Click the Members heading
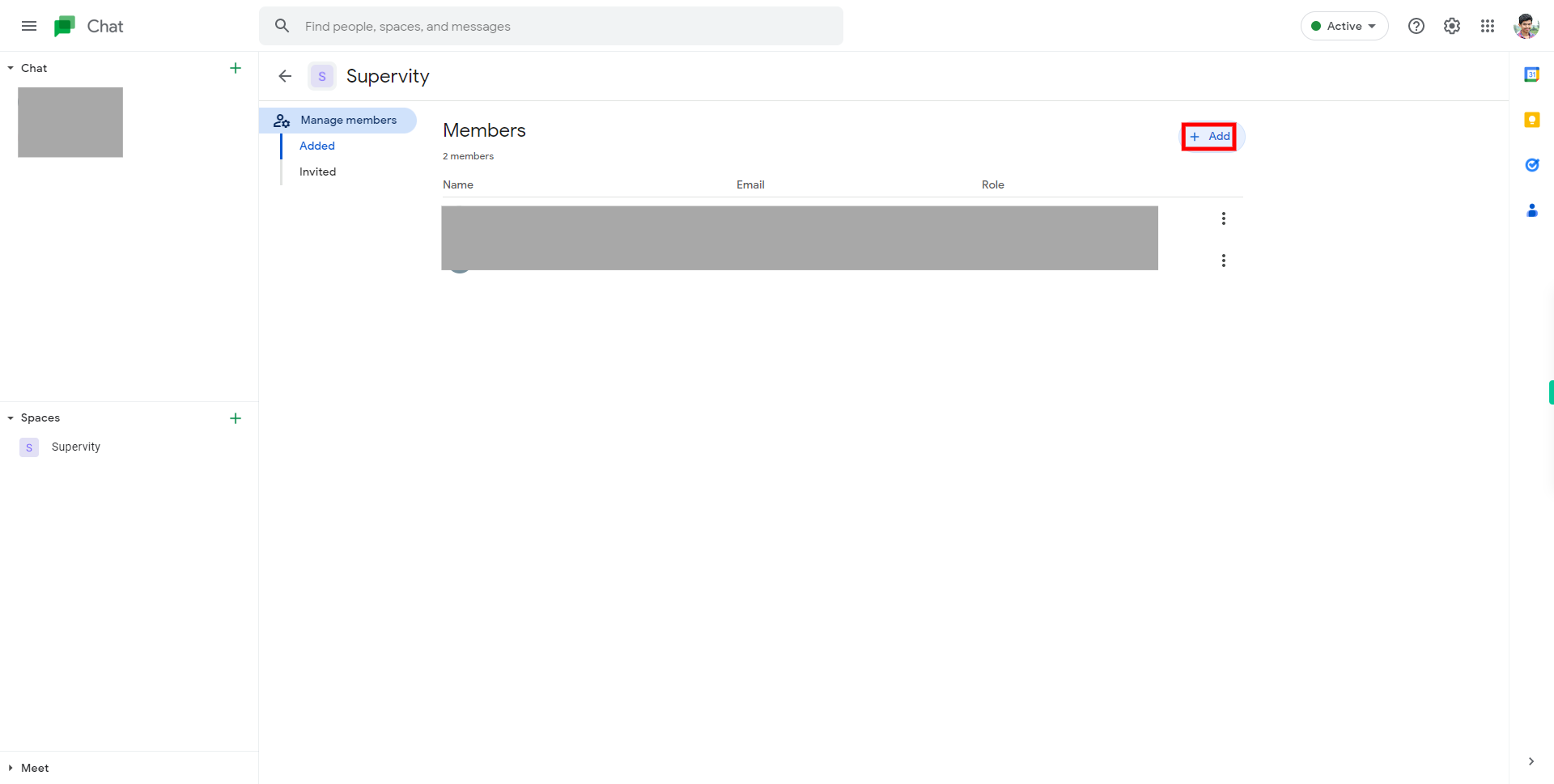The height and width of the screenshot is (784, 1554). 484,130
